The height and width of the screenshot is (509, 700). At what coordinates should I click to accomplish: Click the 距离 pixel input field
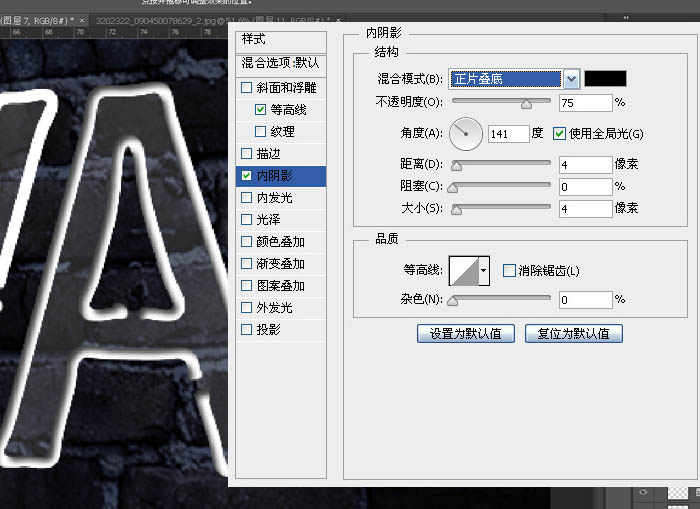(x=585, y=164)
